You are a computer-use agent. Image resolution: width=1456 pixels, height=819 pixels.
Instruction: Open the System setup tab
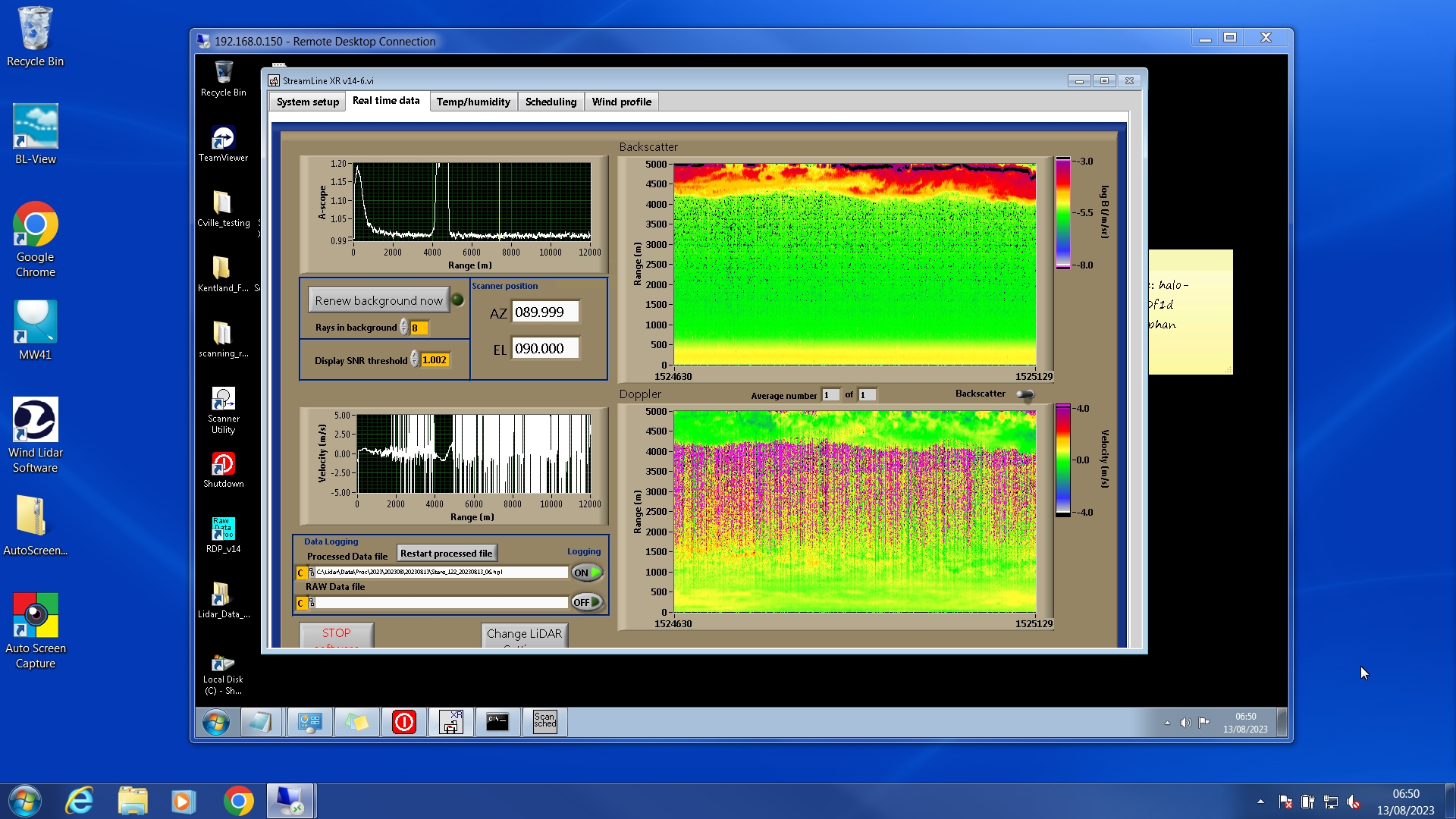coord(307,102)
